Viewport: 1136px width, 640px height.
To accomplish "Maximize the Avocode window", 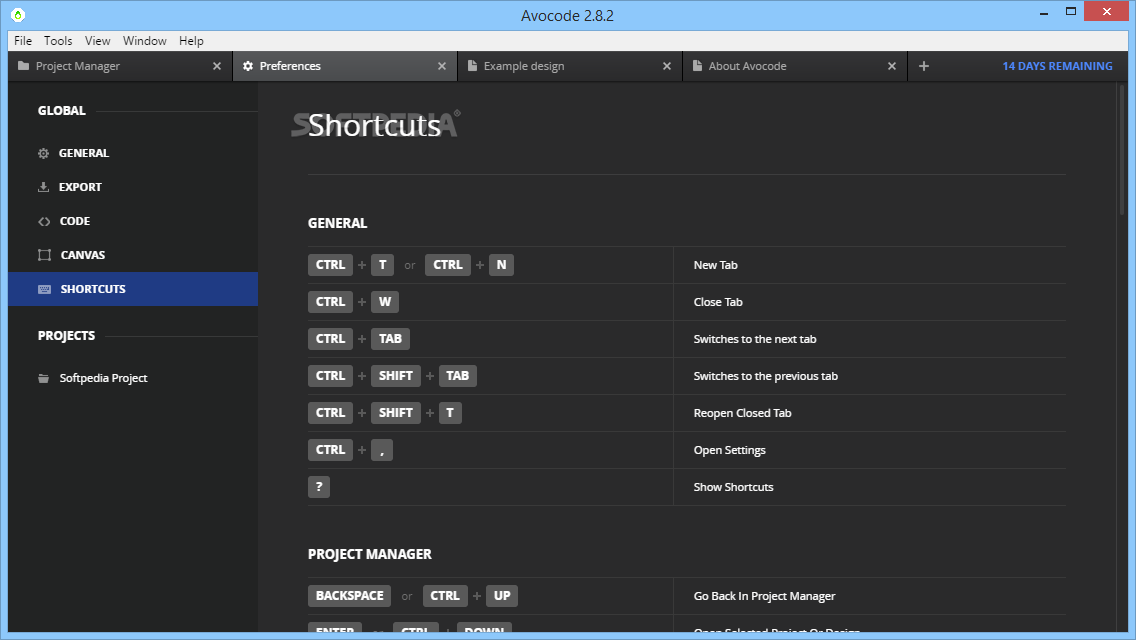I will [x=1071, y=12].
